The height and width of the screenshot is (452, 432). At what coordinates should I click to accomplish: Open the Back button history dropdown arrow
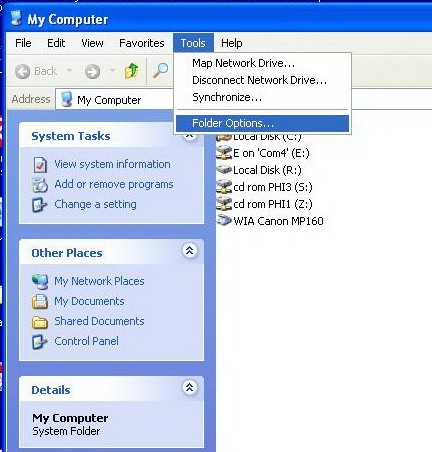[x=69, y=71]
